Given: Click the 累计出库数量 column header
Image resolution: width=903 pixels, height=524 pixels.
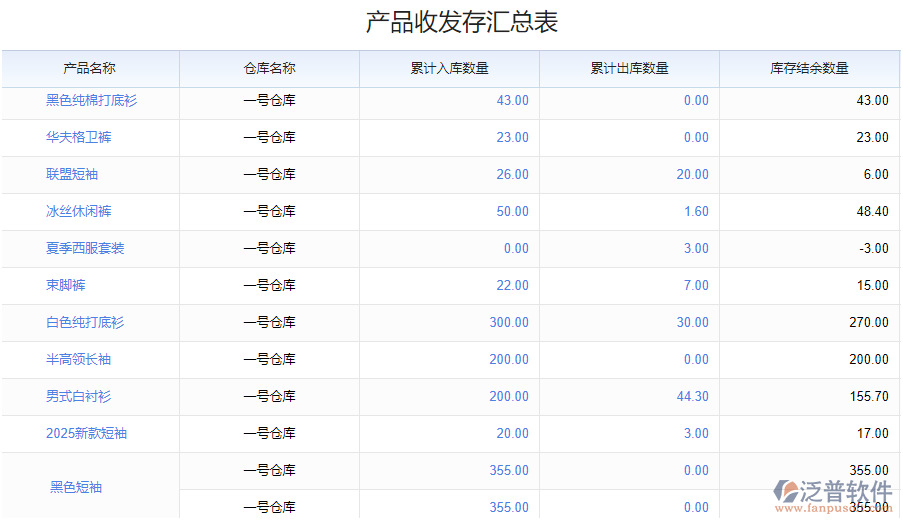Looking at the screenshot, I should pos(629,68).
